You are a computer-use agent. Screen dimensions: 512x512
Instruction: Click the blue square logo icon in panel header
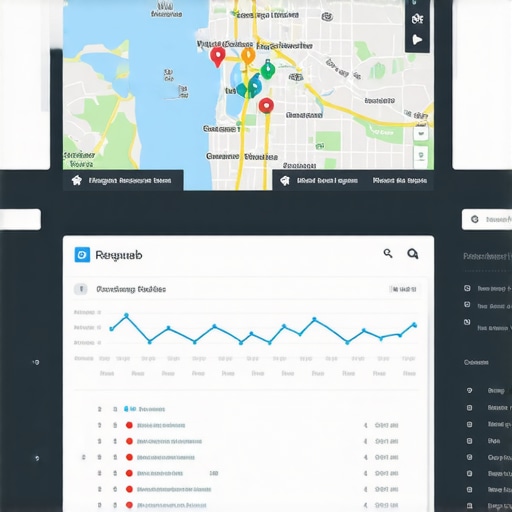coord(82,255)
